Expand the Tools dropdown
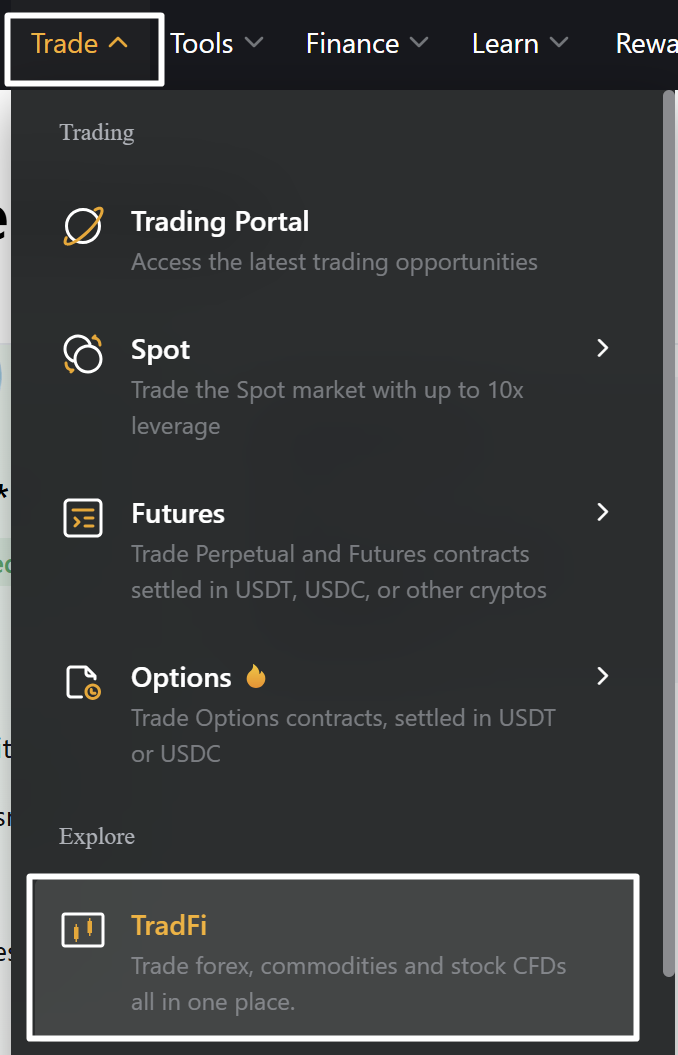Screen dimensions: 678x1055 click(x=216, y=43)
